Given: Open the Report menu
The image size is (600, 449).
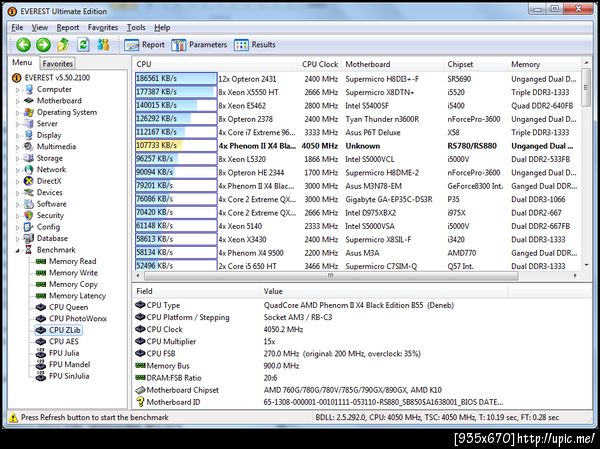Looking at the screenshot, I should tap(68, 28).
